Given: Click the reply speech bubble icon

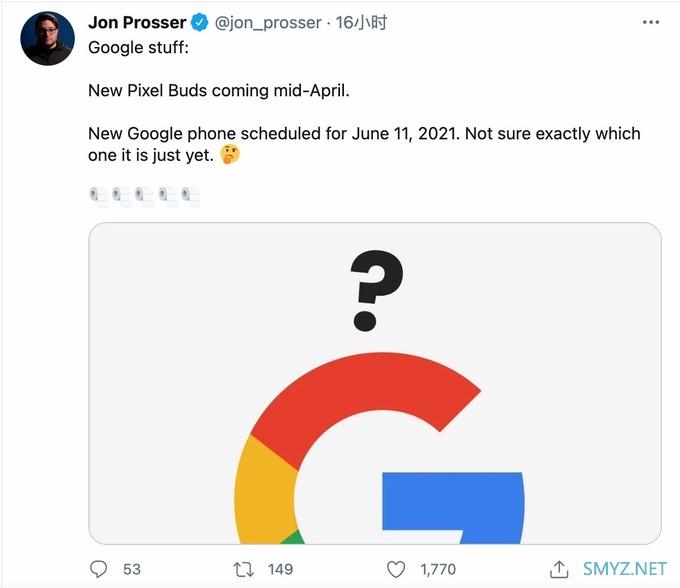Looking at the screenshot, I should (98, 569).
